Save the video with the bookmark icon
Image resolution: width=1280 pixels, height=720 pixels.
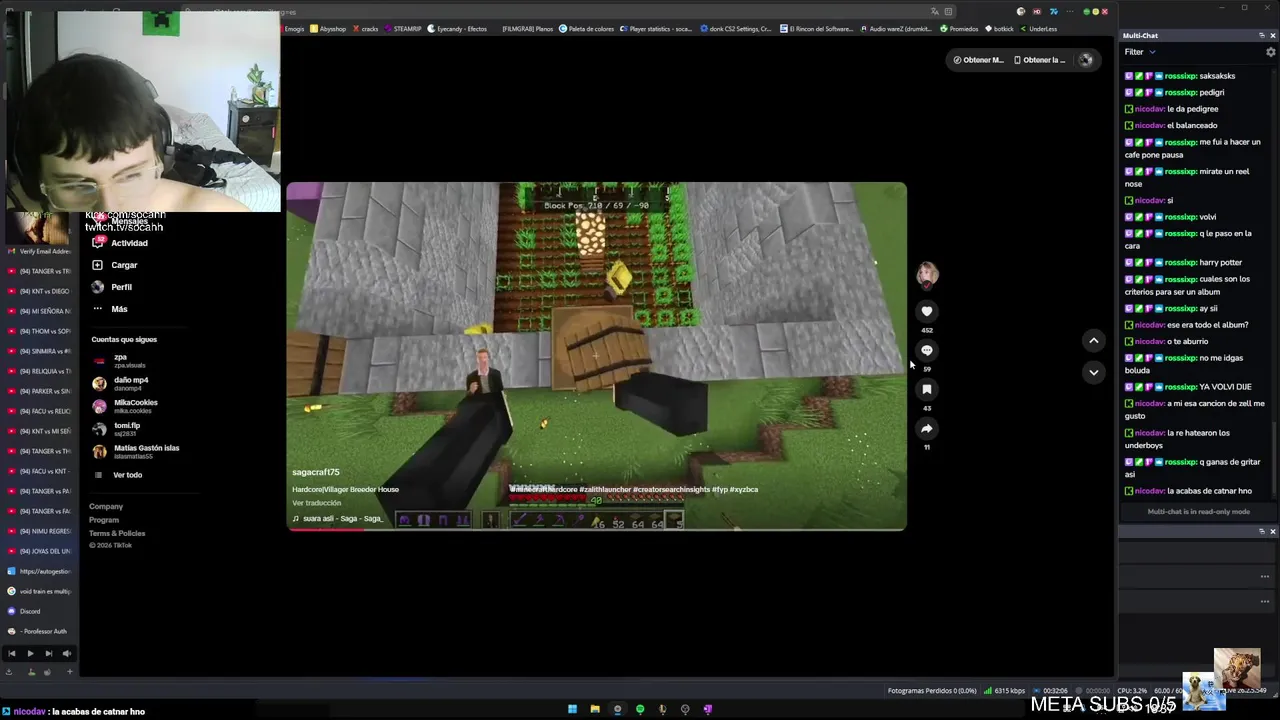point(927,389)
